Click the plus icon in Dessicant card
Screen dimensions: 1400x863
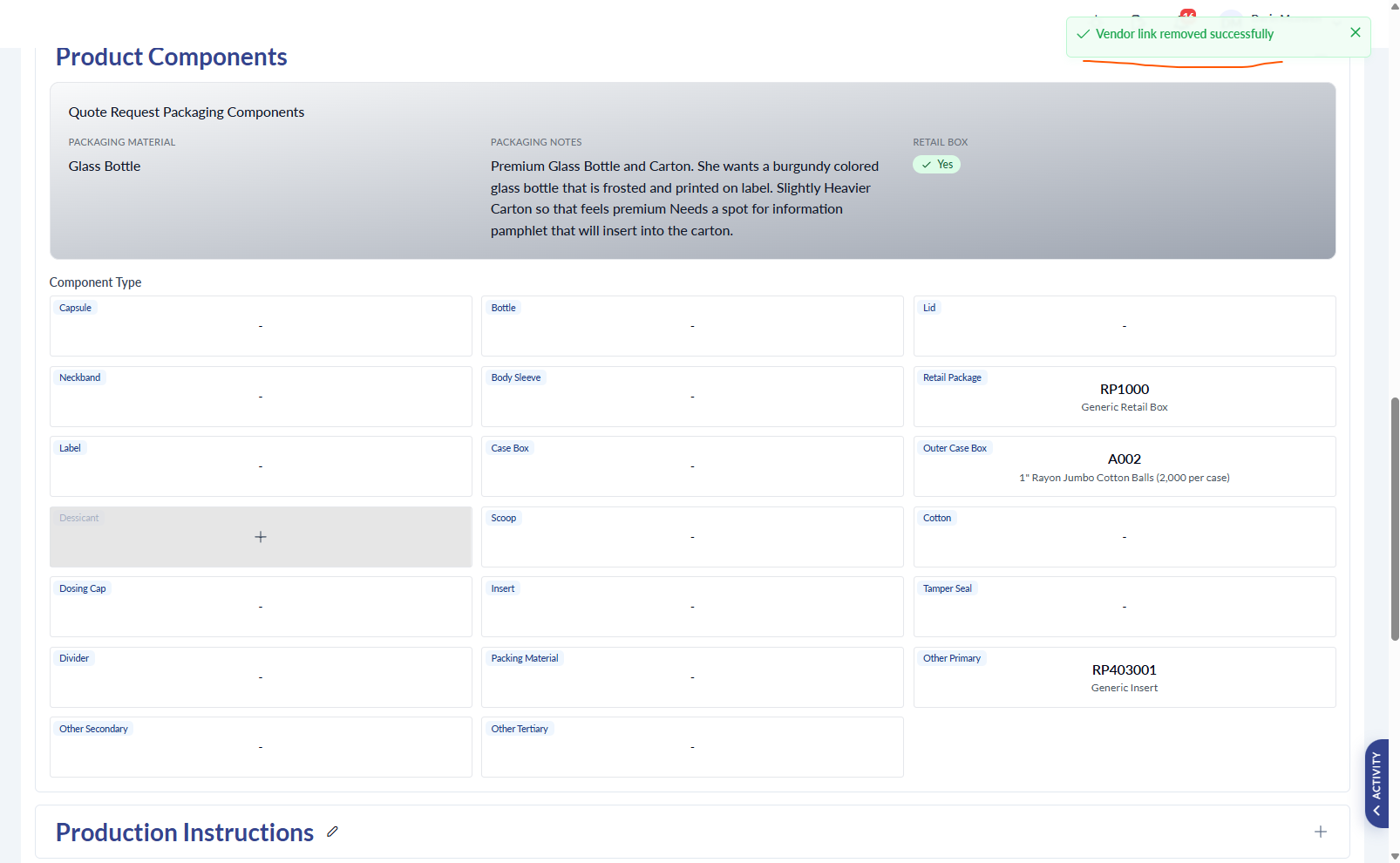[261, 537]
